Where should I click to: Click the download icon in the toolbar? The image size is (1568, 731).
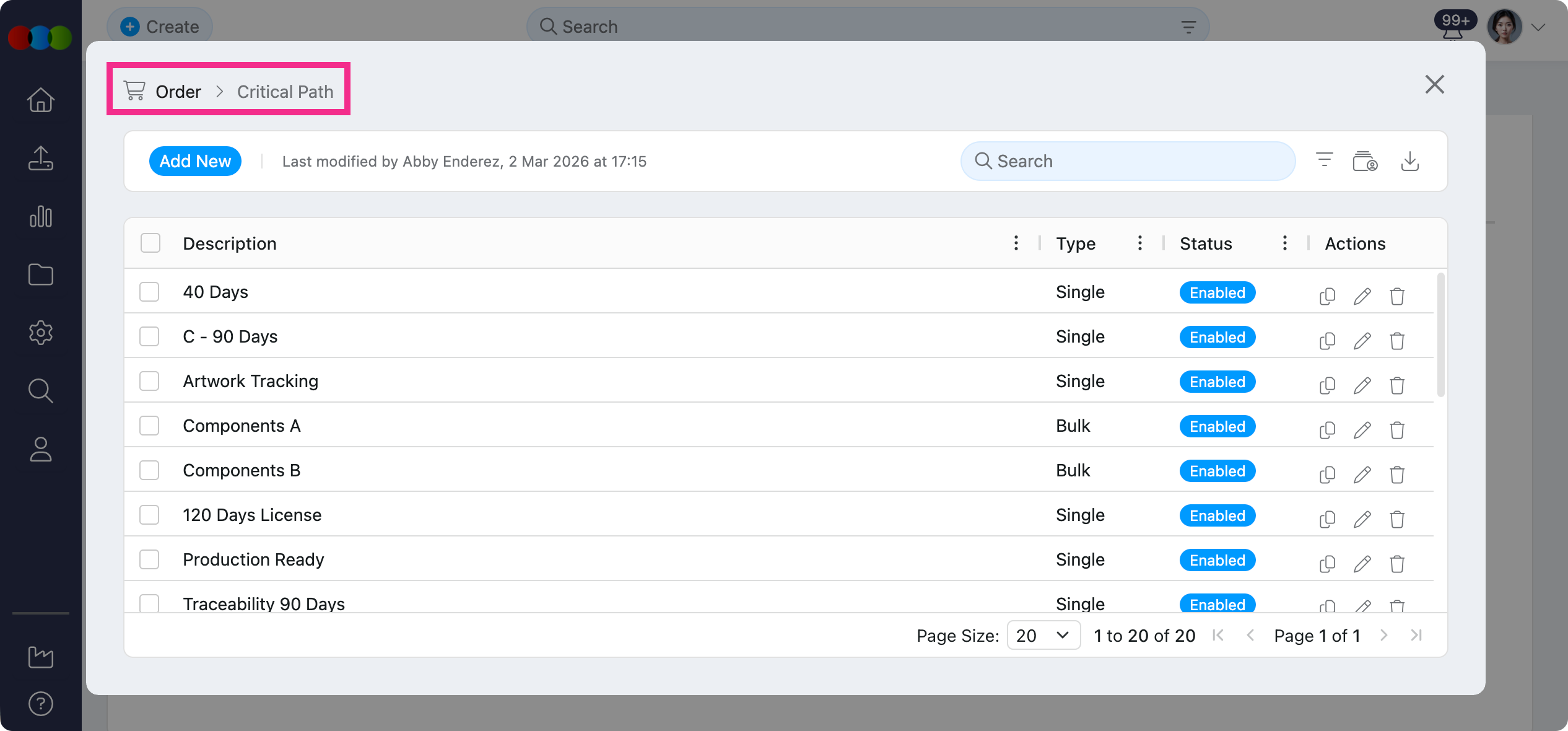tap(1409, 161)
